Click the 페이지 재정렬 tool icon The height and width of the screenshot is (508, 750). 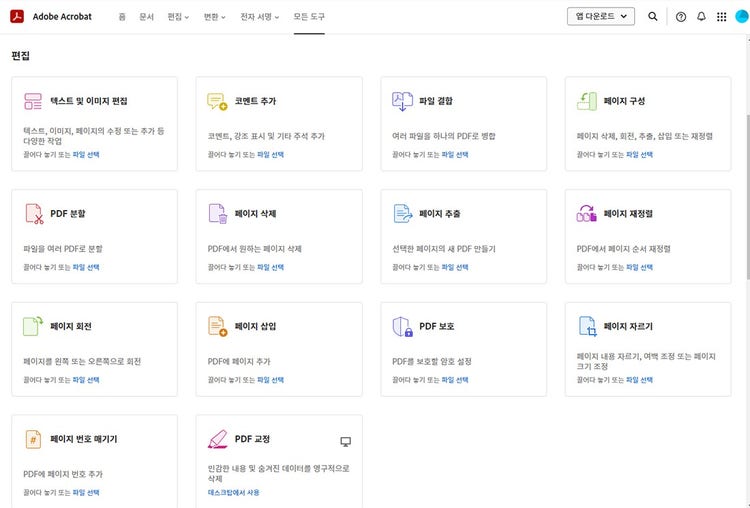(x=587, y=213)
